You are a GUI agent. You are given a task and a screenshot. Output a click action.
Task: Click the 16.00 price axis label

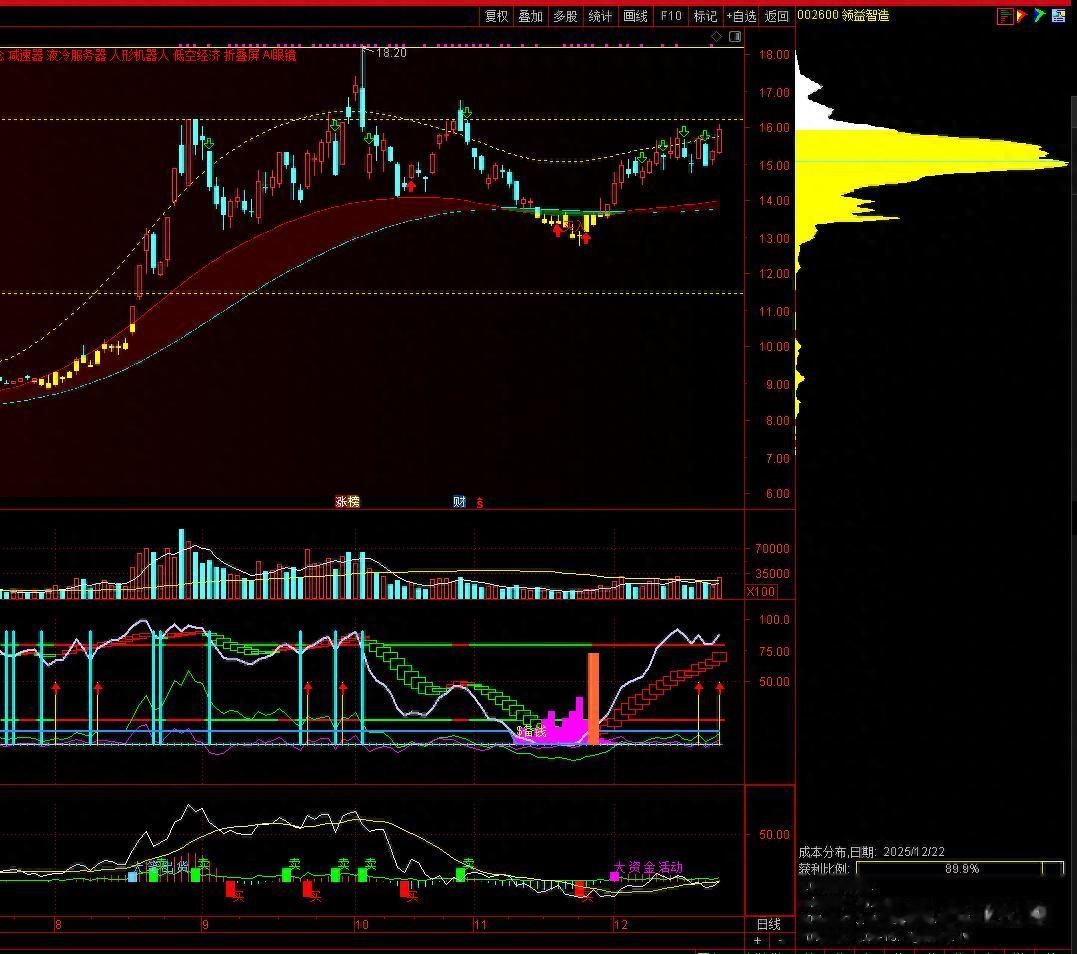(774, 127)
